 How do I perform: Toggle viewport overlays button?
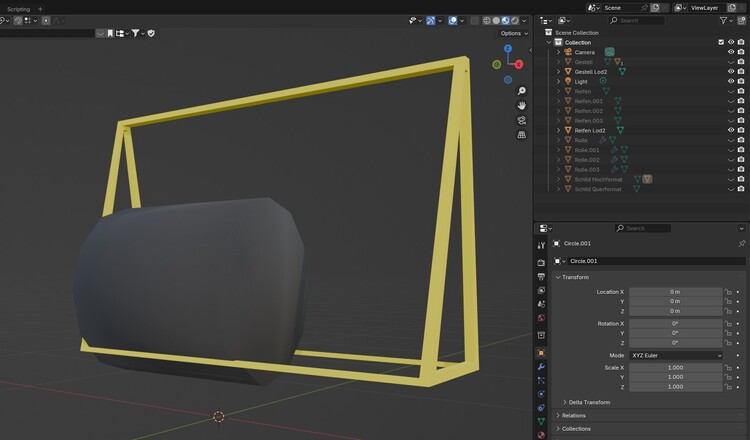[452, 21]
